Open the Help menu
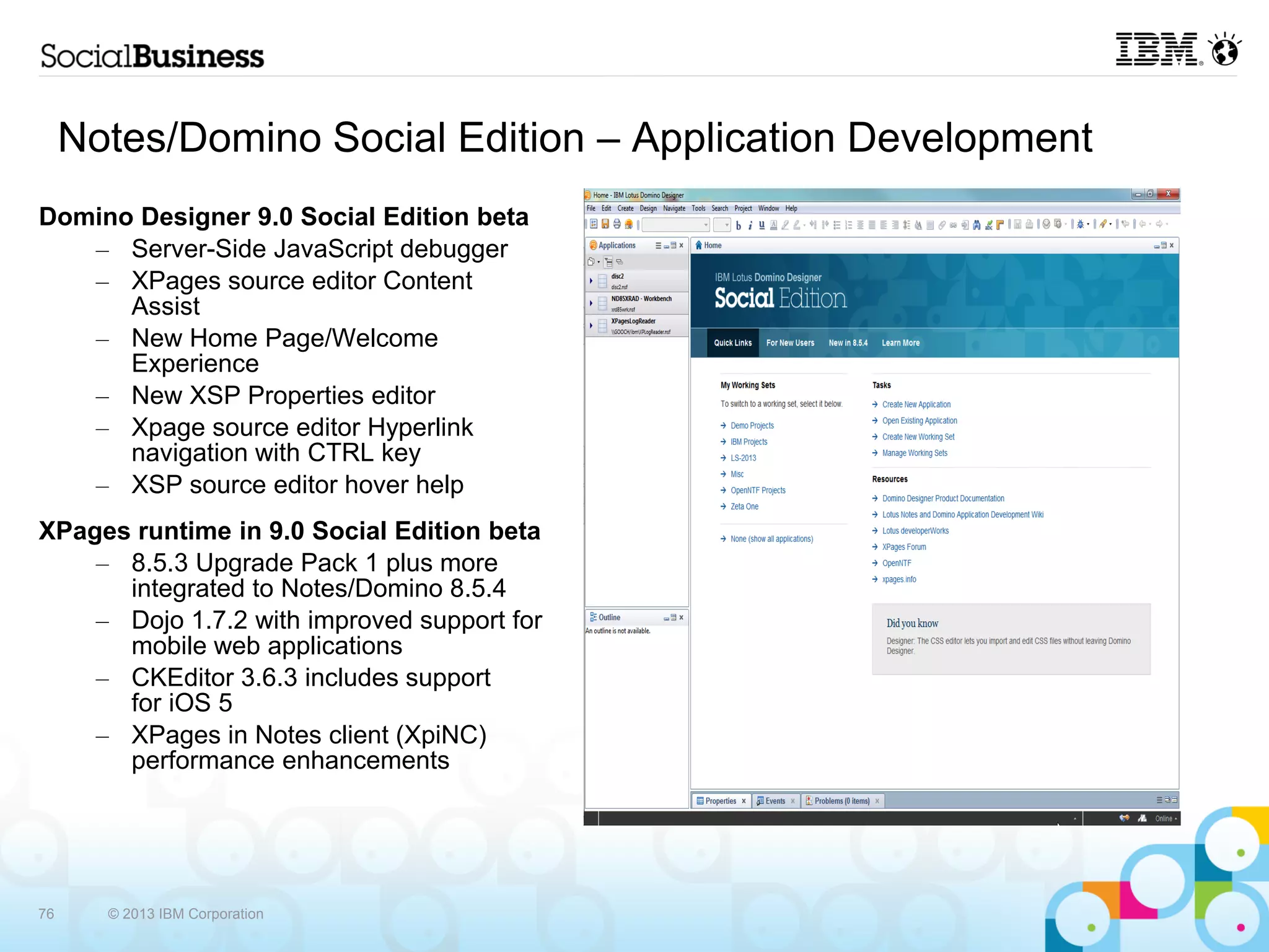This screenshot has height=952, width=1269. coord(791,209)
